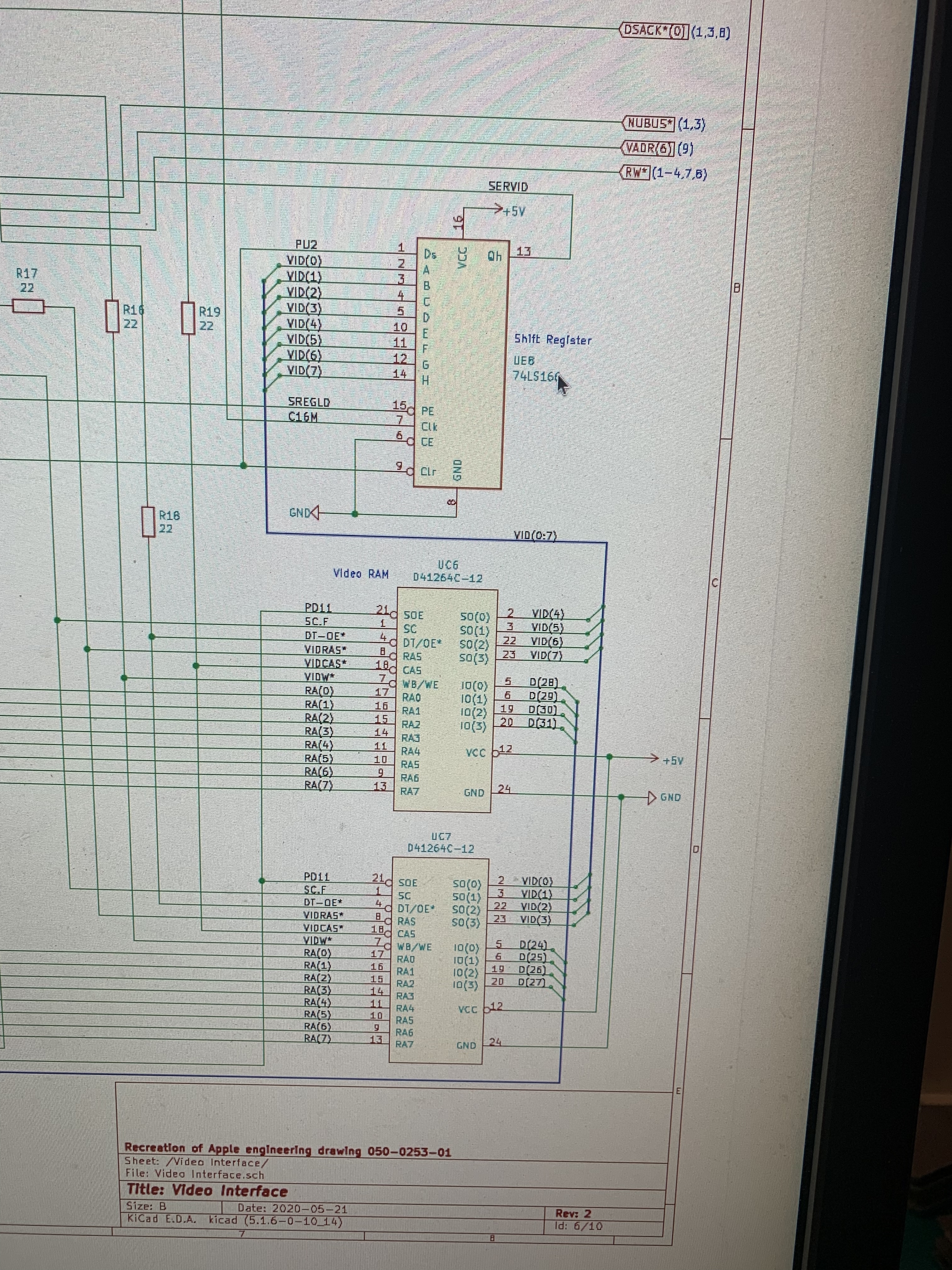Click D(24) label at UC7 IO(0)
The width and height of the screenshot is (952, 1270).
534,944
